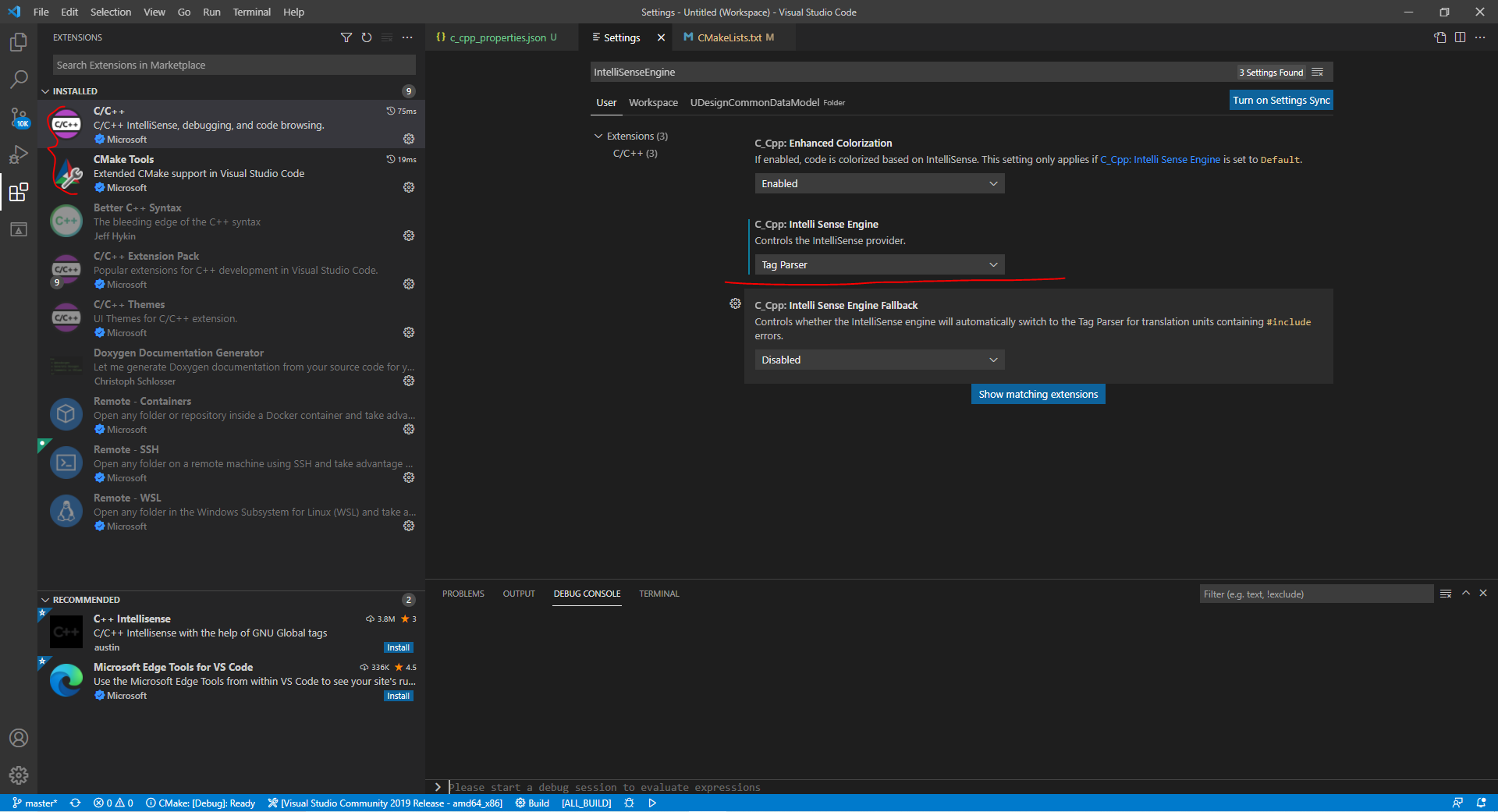Viewport: 1498px width, 812px height.
Task: Open the Search view in activity bar
Action: (x=19, y=80)
